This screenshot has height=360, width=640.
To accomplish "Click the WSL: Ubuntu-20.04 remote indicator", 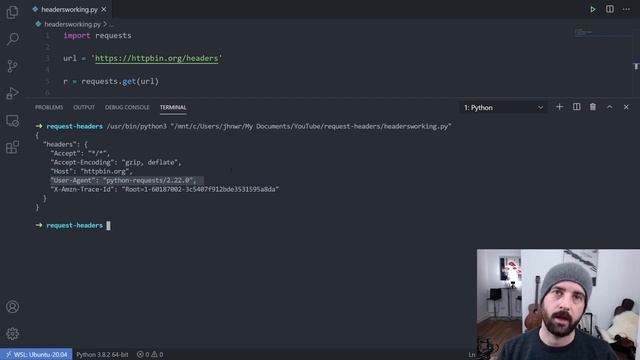I will coord(36,354).
